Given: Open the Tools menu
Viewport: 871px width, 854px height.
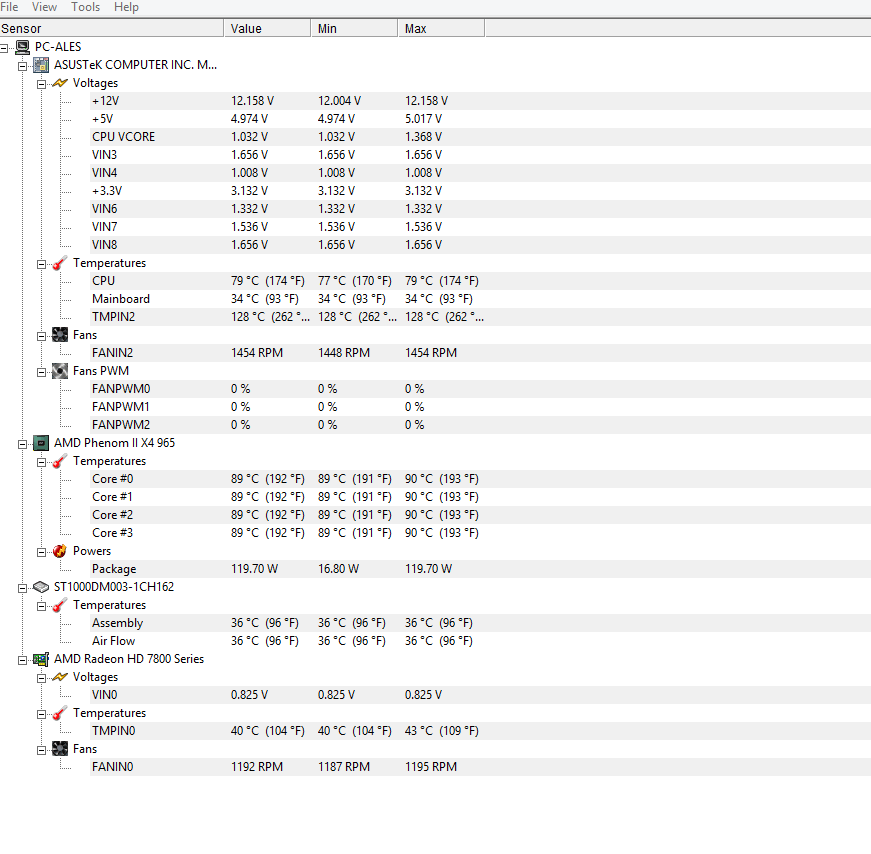Looking at the screenshot, I should click(x=86, y=7).
